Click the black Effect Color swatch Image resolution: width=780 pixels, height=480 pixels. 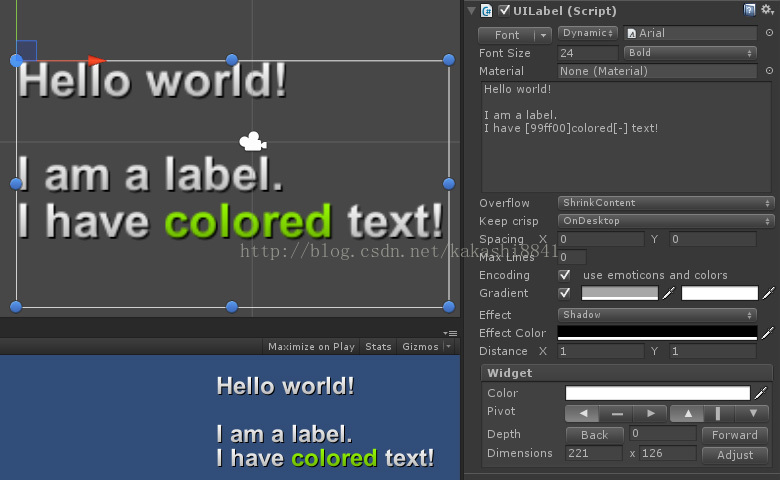coord(657,333)
